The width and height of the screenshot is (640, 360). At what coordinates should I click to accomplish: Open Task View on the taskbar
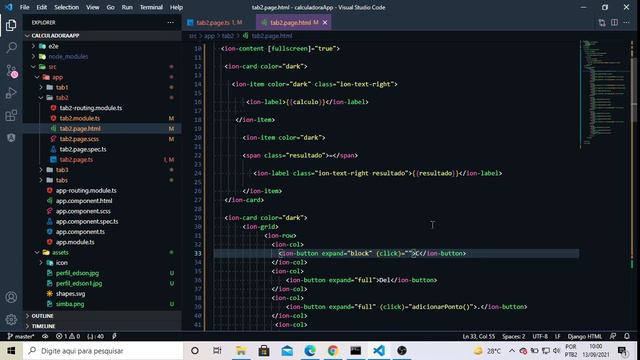click(217, 351)
